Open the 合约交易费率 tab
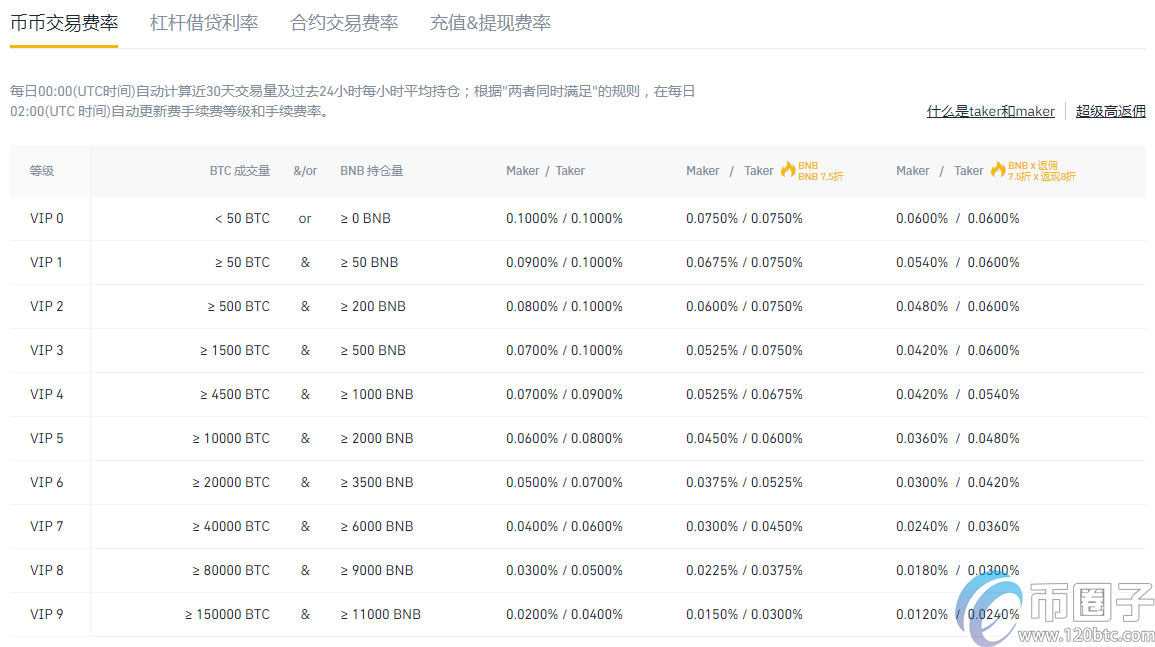The width and height of the screenshot is (1155, 647). click(344, 22)
